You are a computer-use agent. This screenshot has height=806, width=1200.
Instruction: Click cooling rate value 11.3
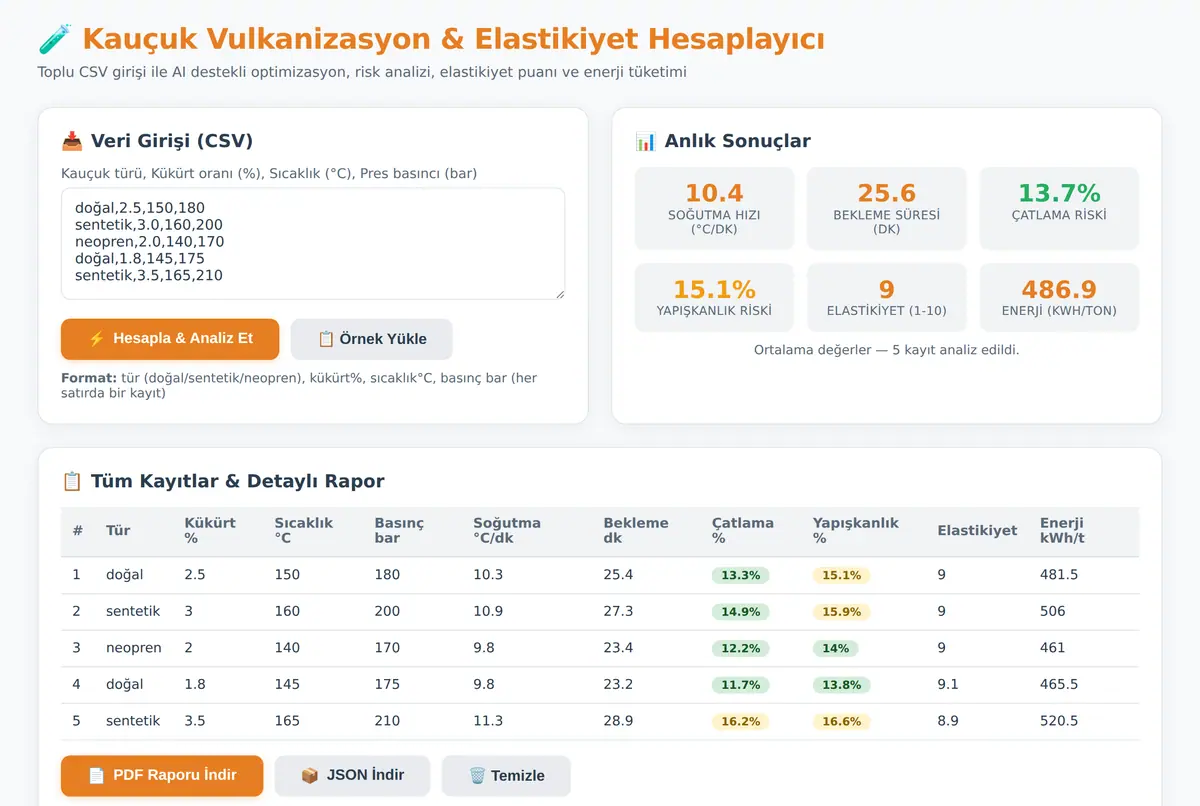[488, 721]
